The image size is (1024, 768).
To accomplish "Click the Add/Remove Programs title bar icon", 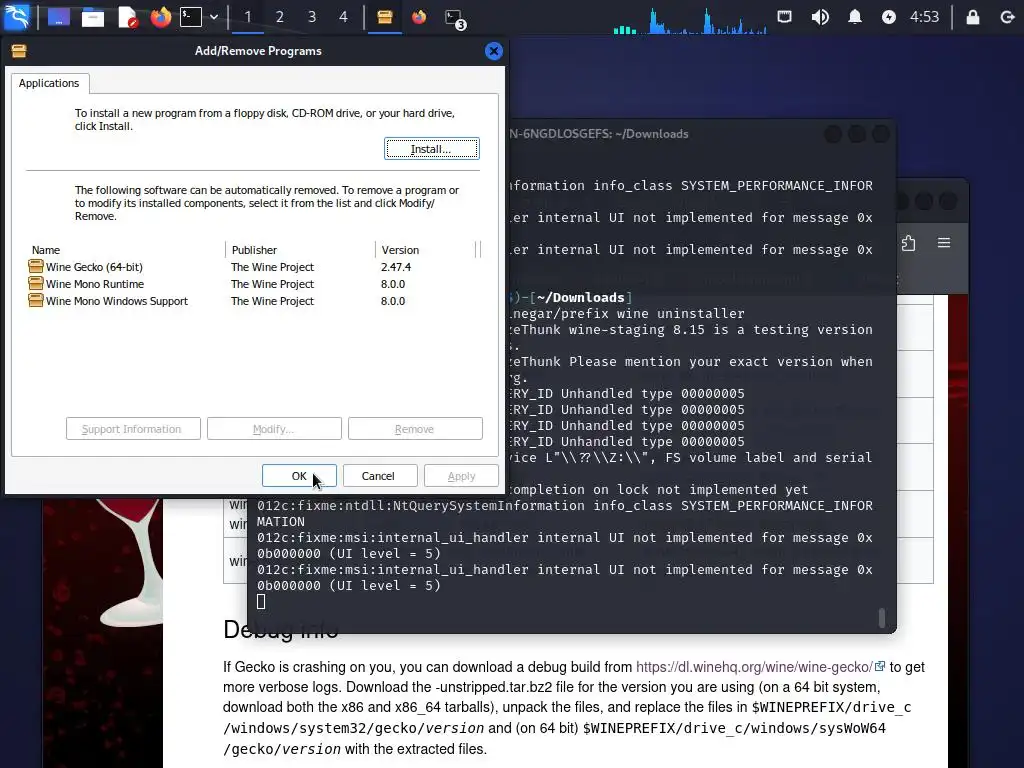I will pos(19,51).
